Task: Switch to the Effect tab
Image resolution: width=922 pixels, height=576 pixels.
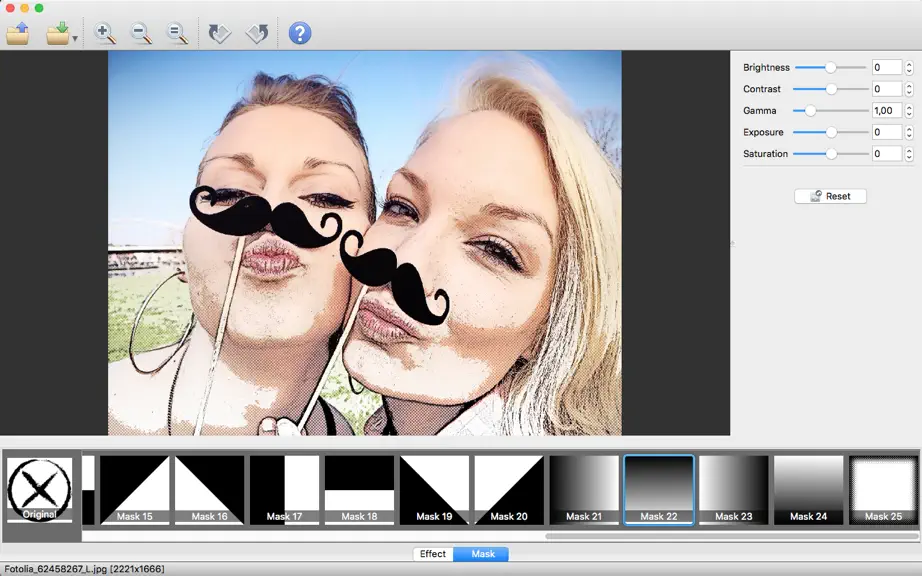Action: 433,554
